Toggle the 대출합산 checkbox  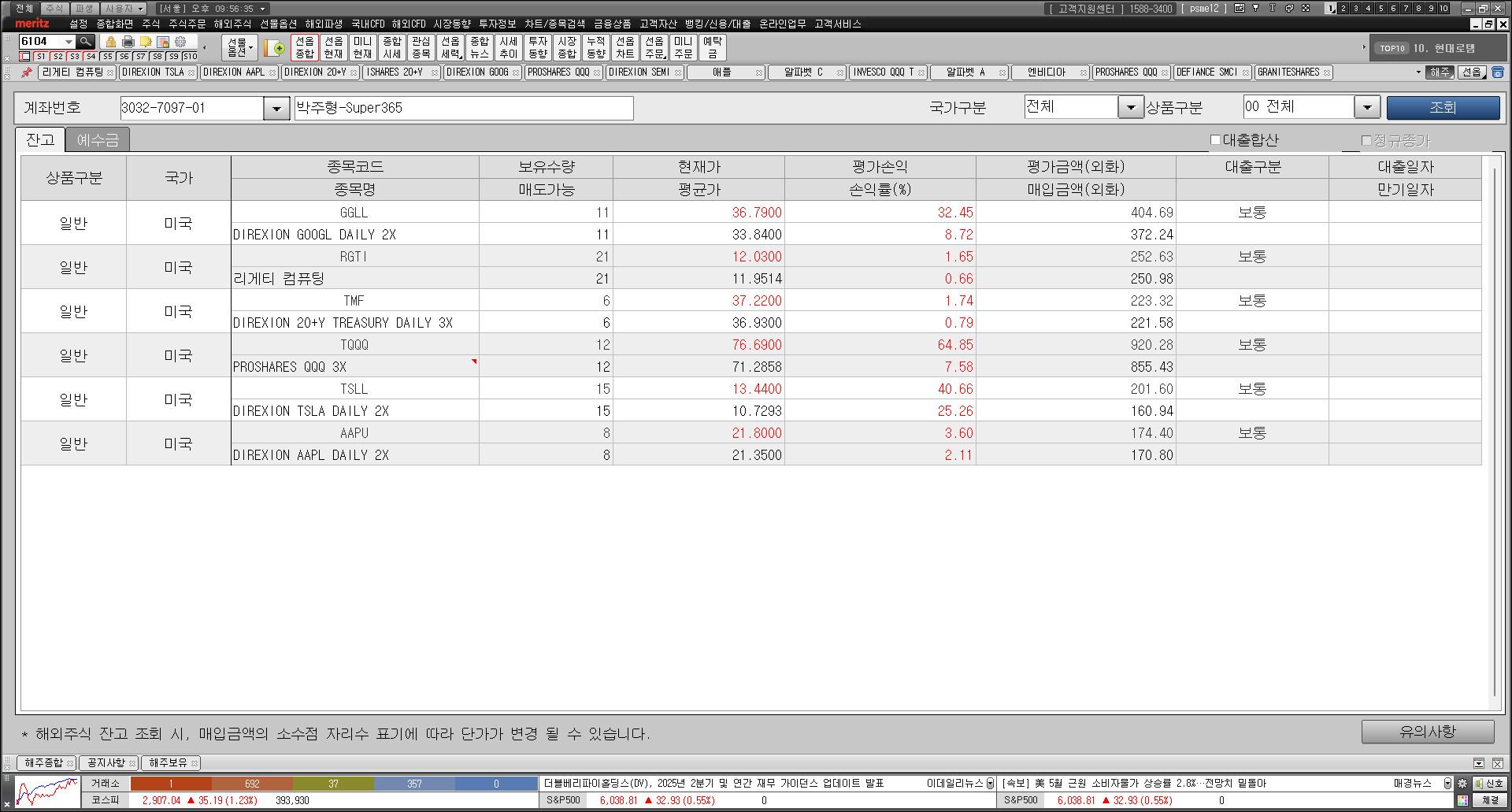point(1215,140)
